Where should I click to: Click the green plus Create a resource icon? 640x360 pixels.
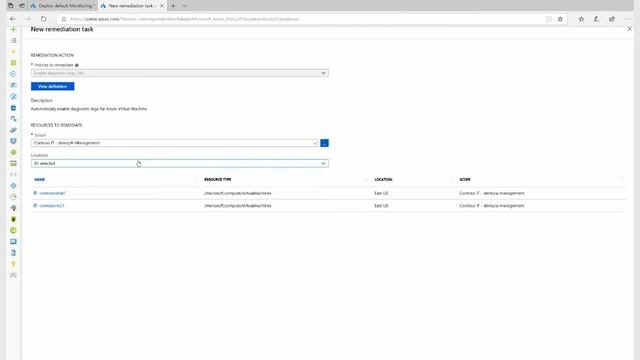pyautogui.click(x=13, y=30)
